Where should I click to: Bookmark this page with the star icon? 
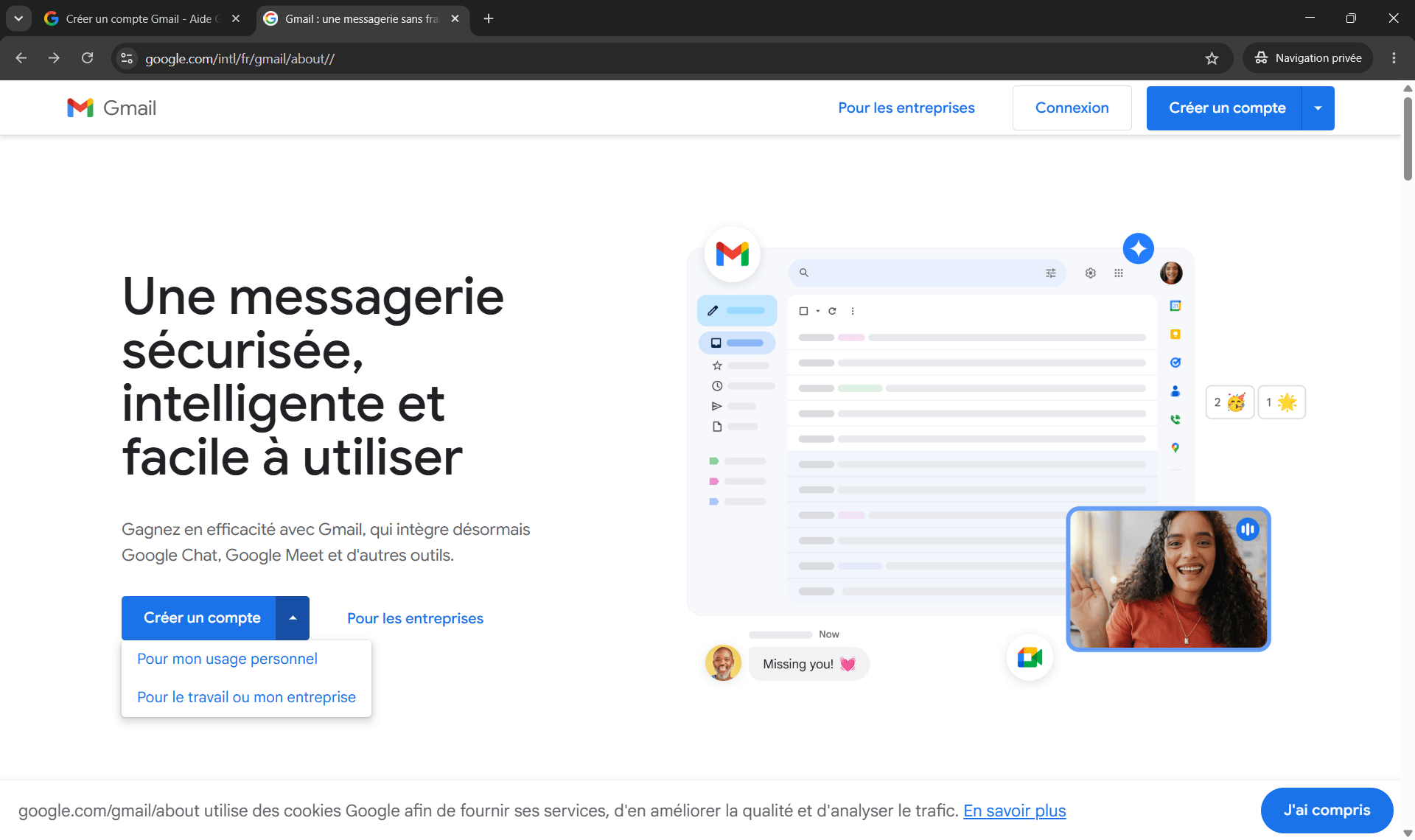[x=1212, y=58]
